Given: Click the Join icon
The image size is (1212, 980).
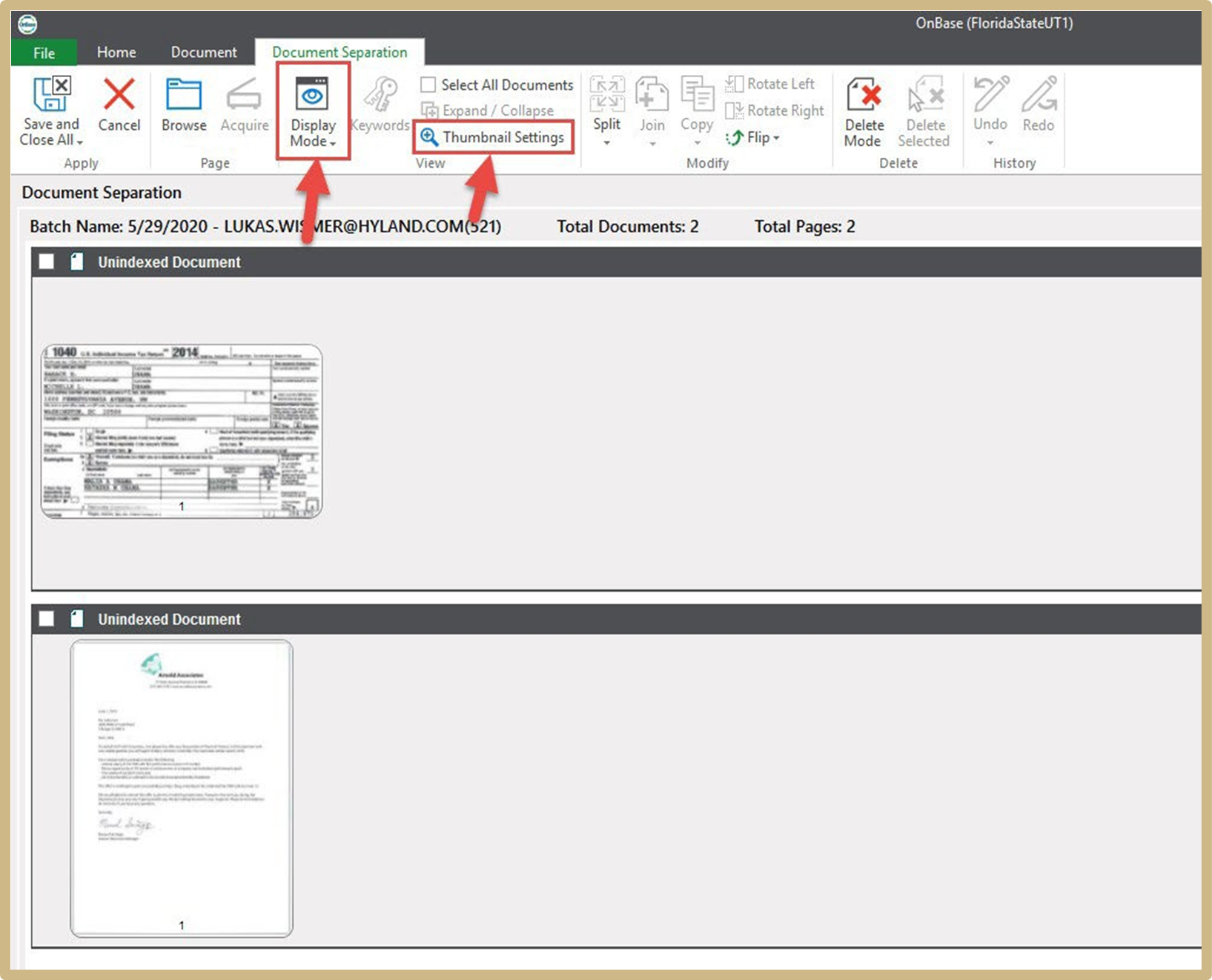Looking at the screenshot, I should pos(652,104).
